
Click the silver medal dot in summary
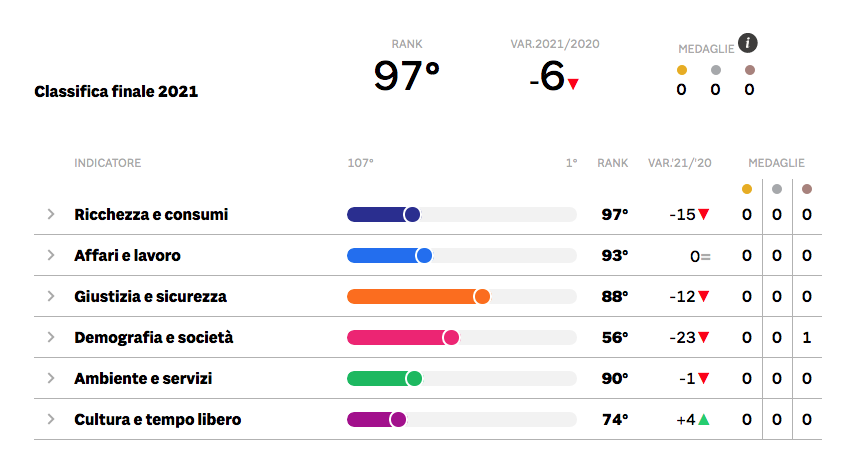coord(716,70)
